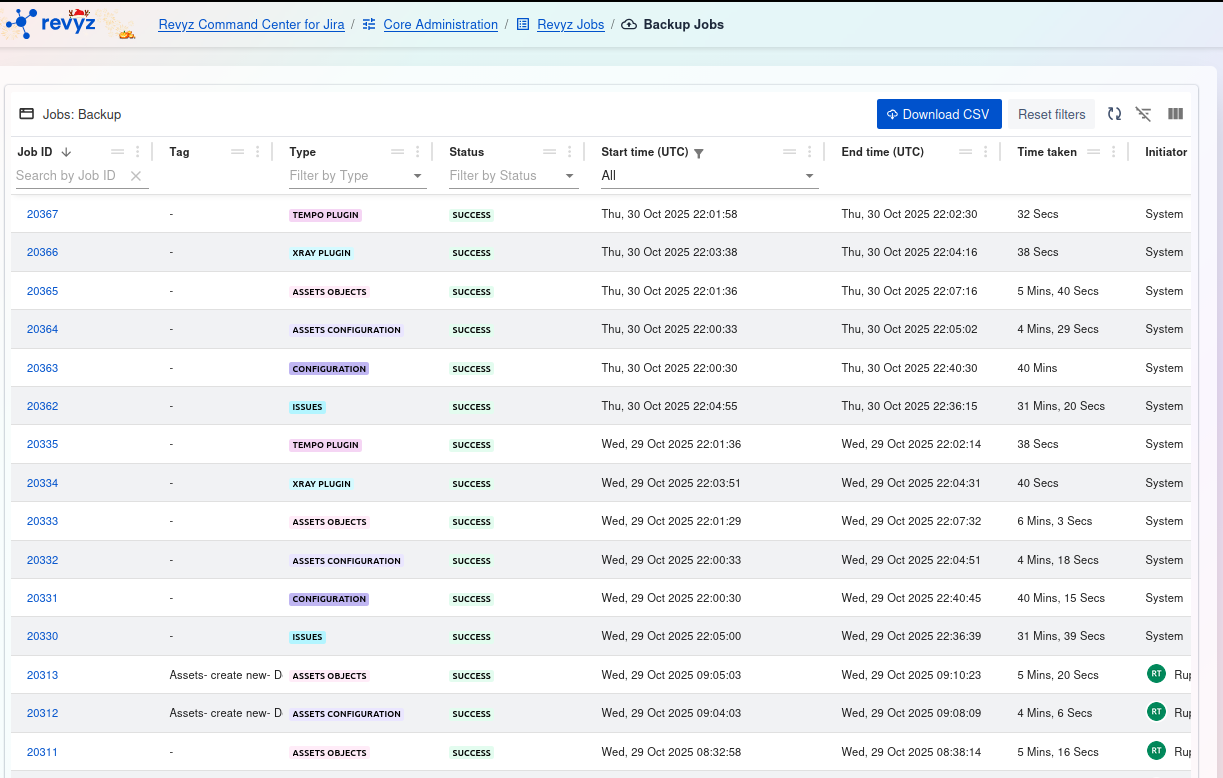This screenshot has width=1223, height=778.
Task: Open the Status column options menu
Action: [x=570, y=152]
